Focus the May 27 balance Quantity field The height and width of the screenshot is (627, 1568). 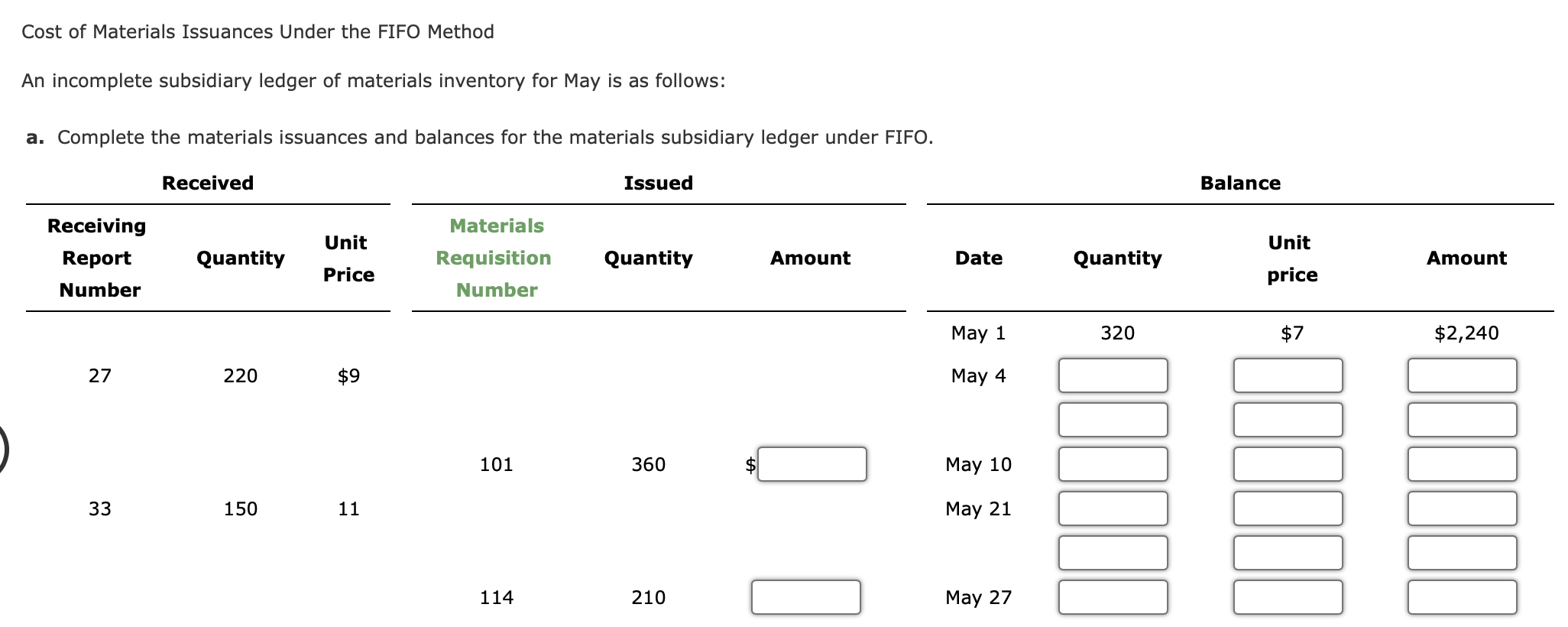1113,597
